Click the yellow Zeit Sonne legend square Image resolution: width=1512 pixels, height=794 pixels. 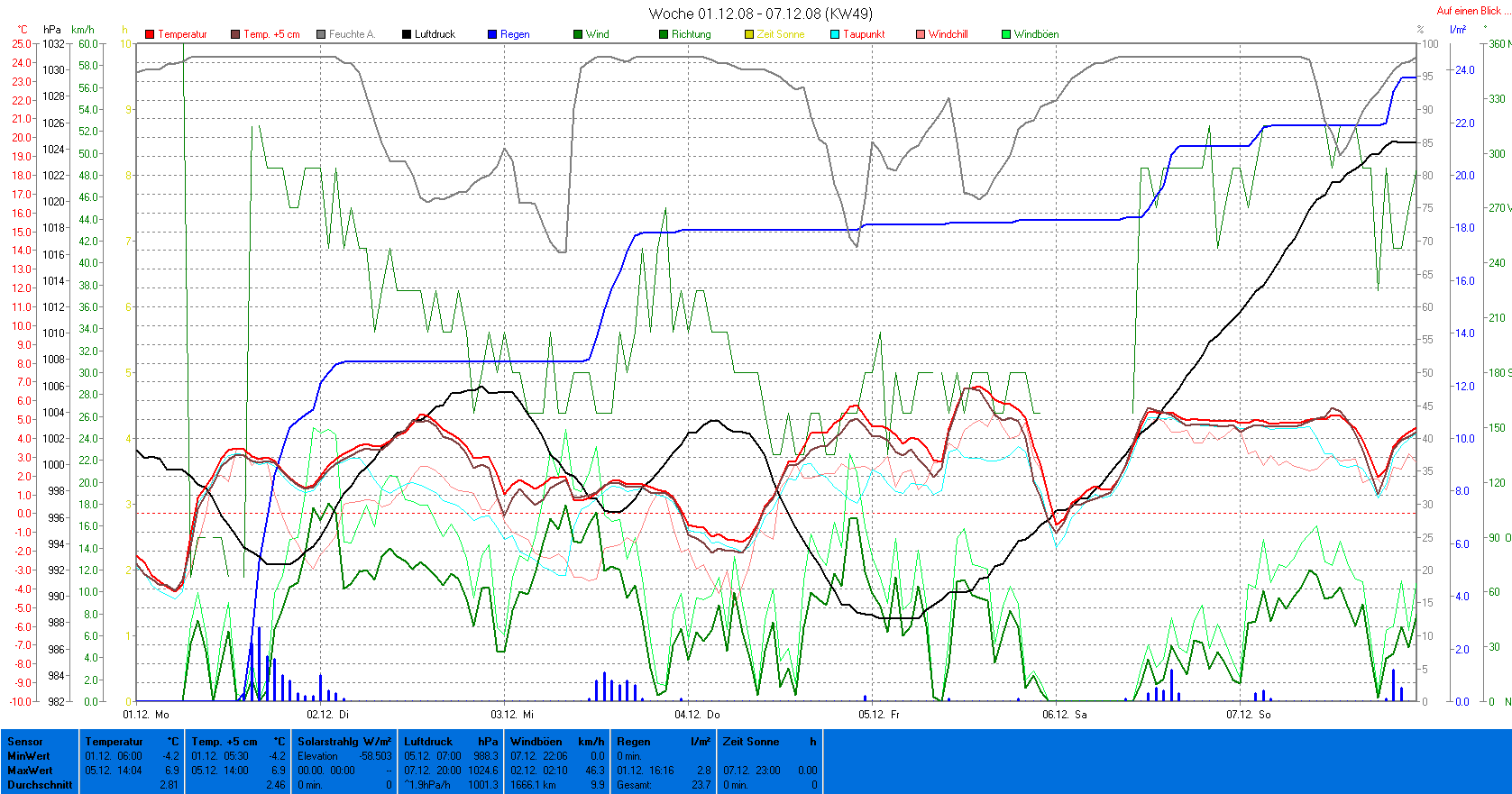tap(749, 34)
